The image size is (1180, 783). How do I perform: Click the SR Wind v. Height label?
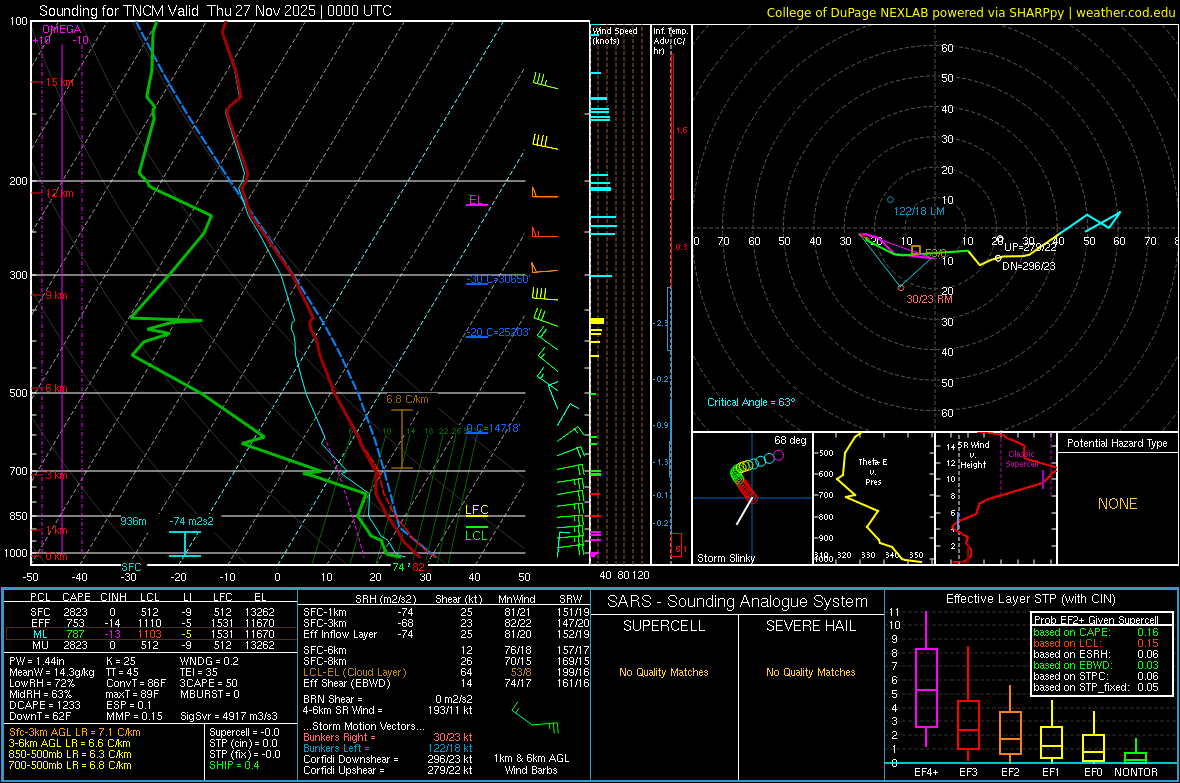973,455
